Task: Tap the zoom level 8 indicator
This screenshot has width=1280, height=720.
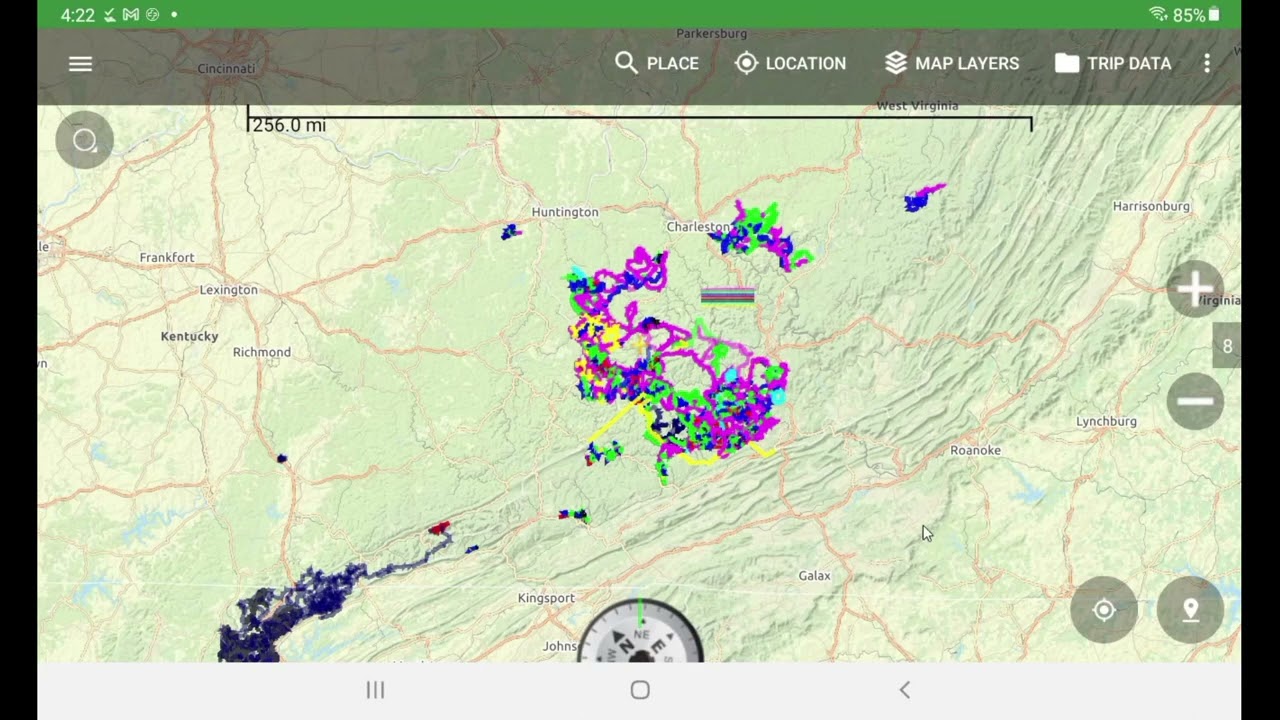Action: [x=1227, y=346]
